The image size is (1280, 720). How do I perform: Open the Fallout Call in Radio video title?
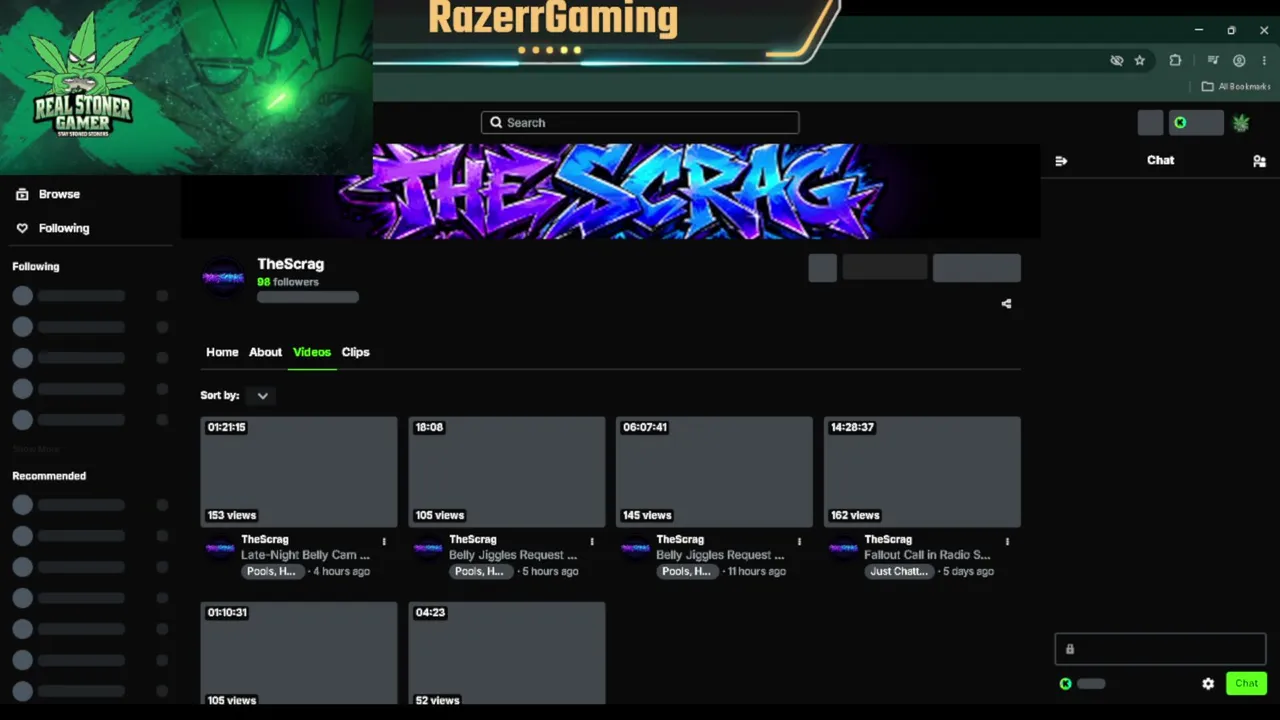click(927, 555)
